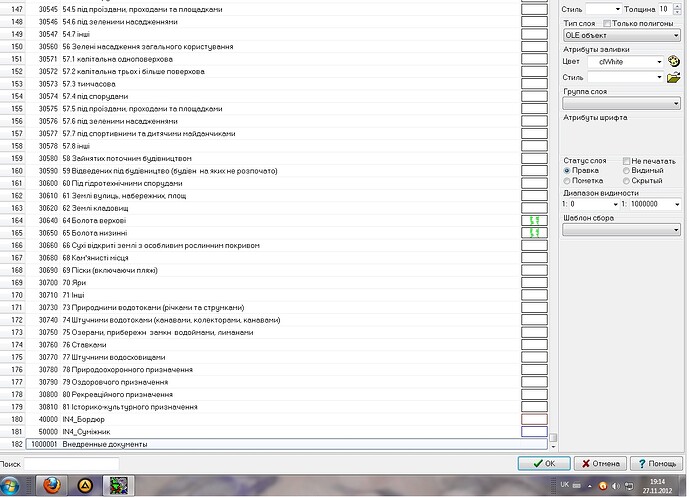The height and width of the screenshot is (497, 690).
Task: Switch to the GIS app taskbar icon
Action: (118, 486)
